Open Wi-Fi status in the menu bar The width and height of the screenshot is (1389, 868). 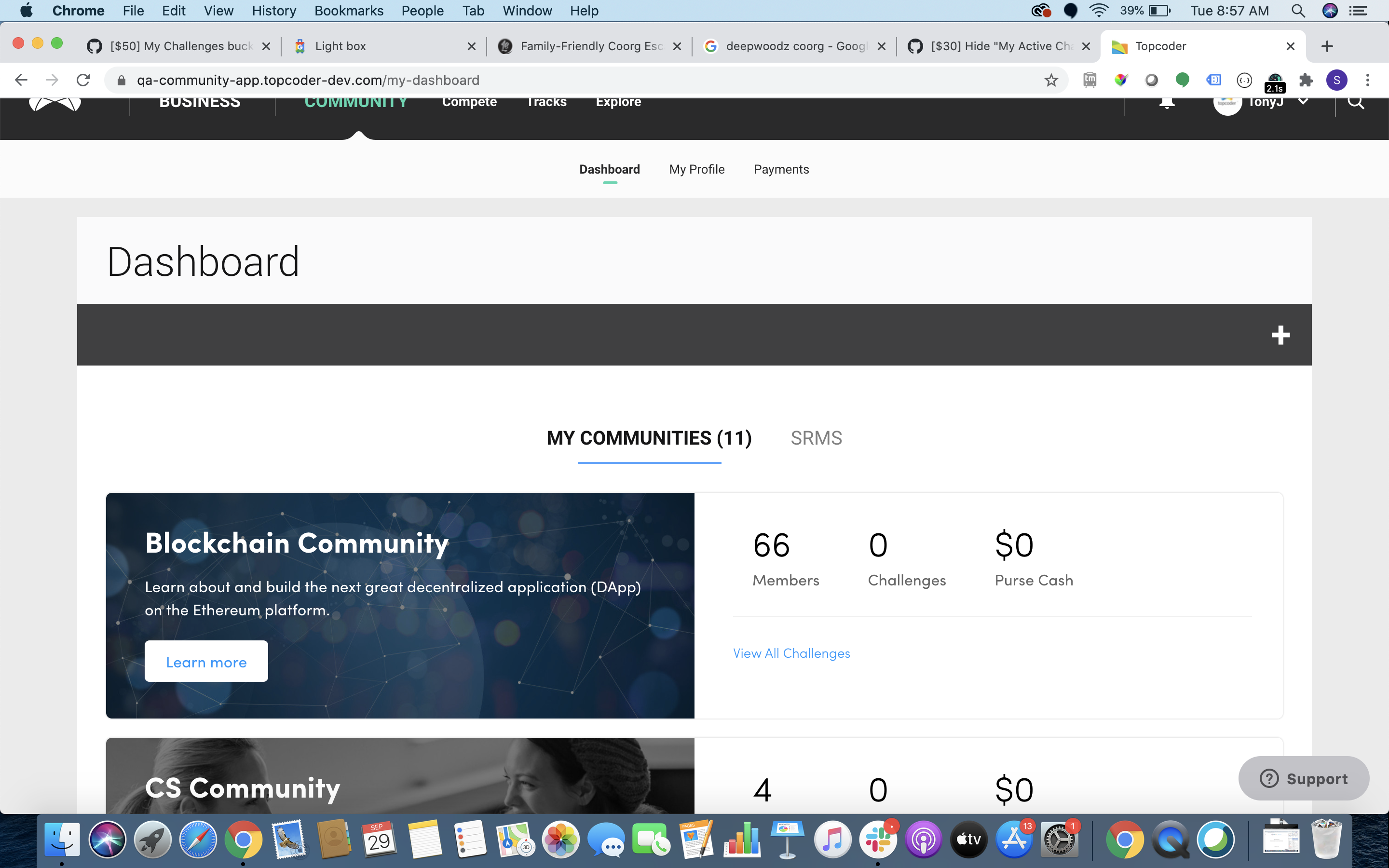tap(1099, 10)
